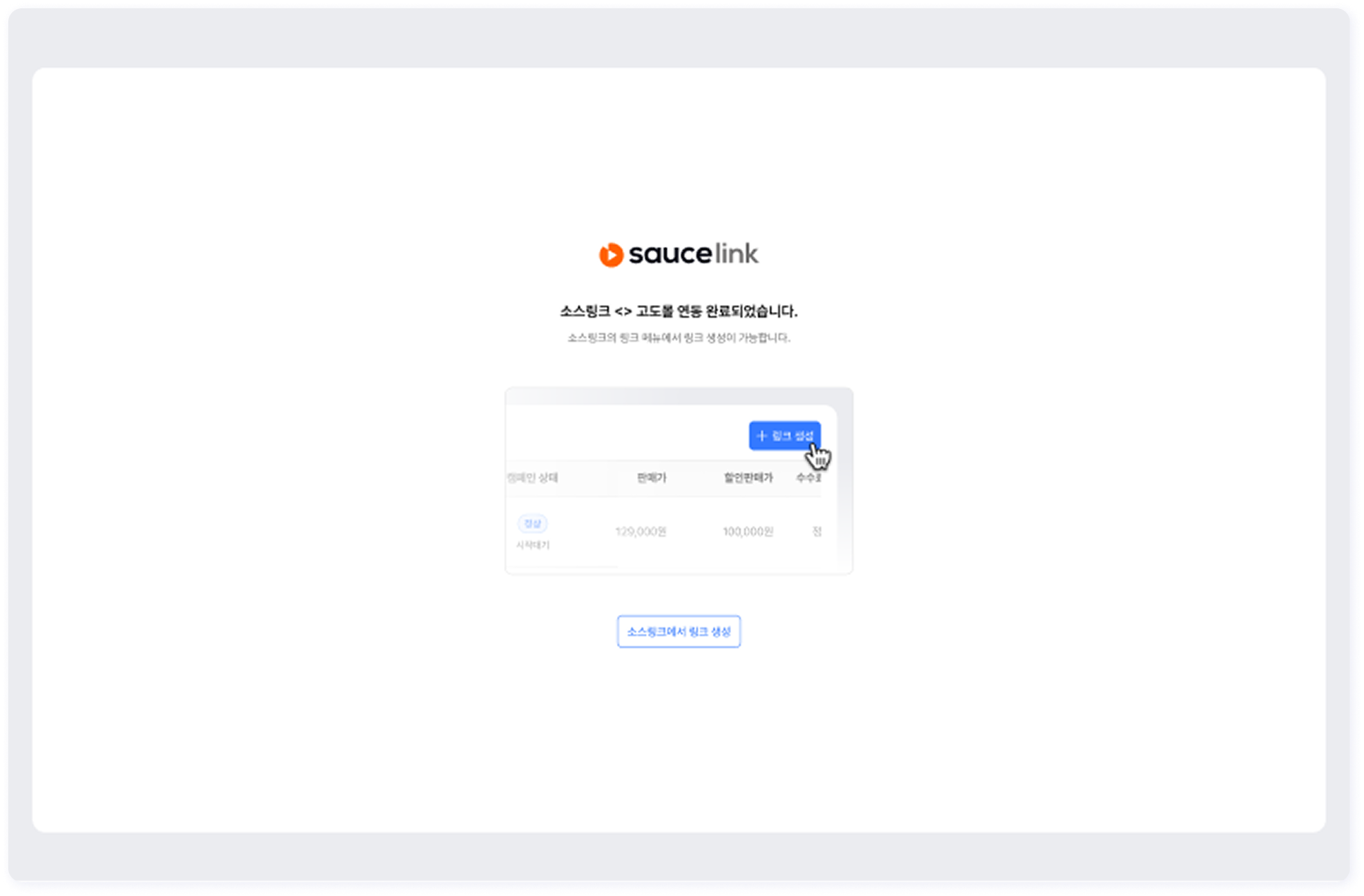
Task: Click the plus icon in 링크 생성 button
Action: tap(762, 436)
